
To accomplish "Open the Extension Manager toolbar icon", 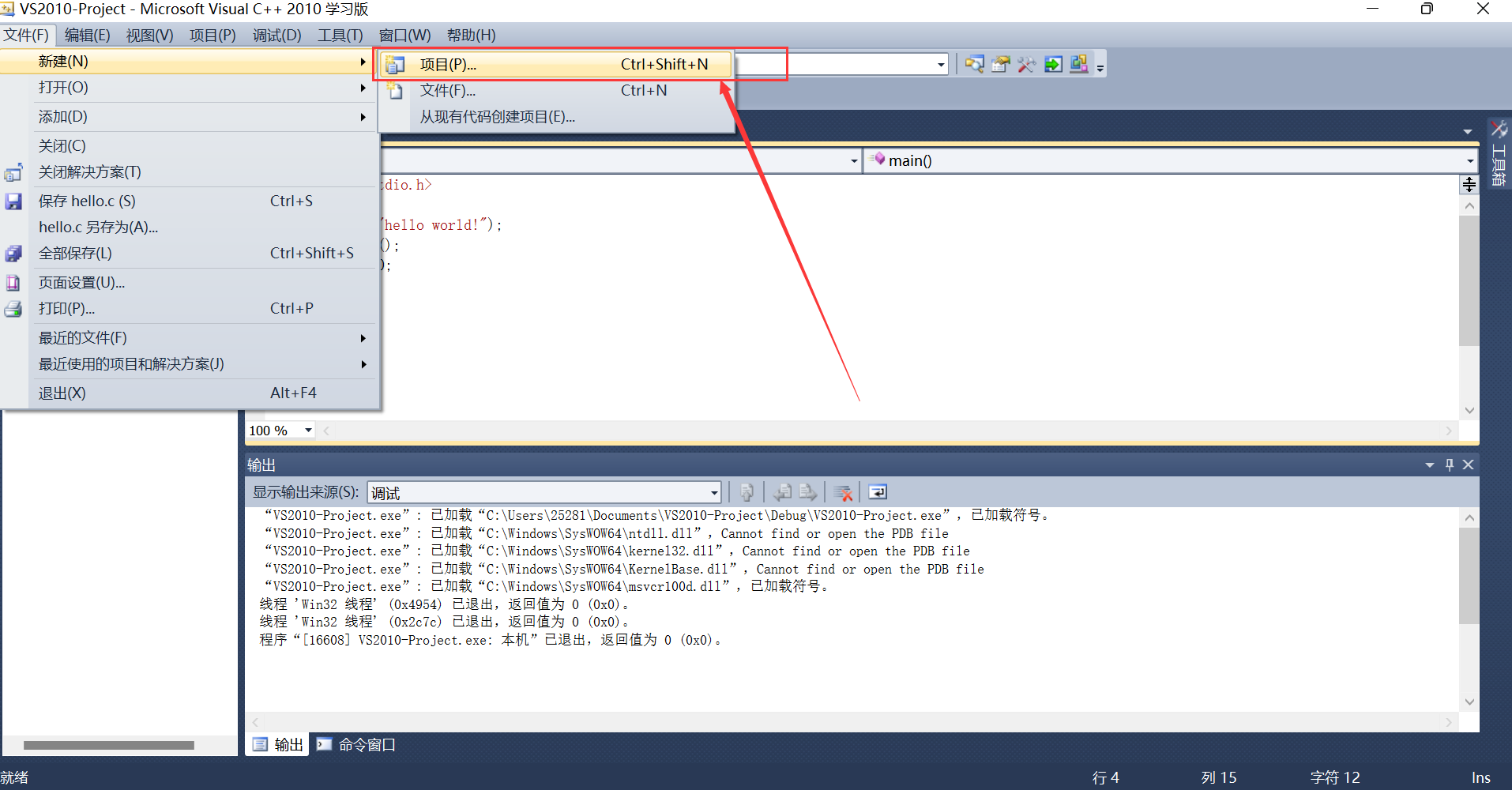I will pyautogui.click(x=1079, y=64).
